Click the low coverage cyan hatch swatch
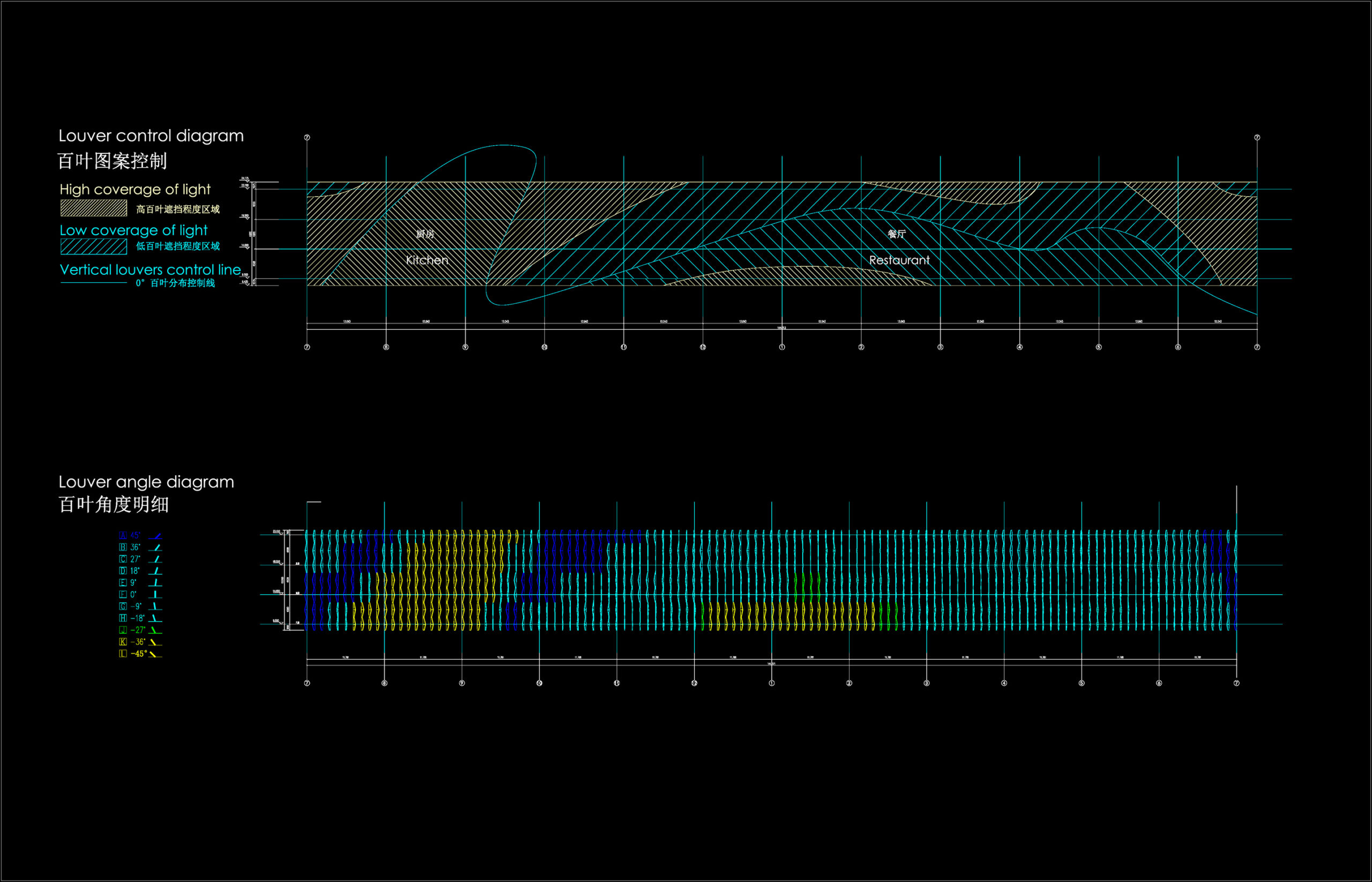This screenshot has height=882, width=1372. click(x=94, y=247)
